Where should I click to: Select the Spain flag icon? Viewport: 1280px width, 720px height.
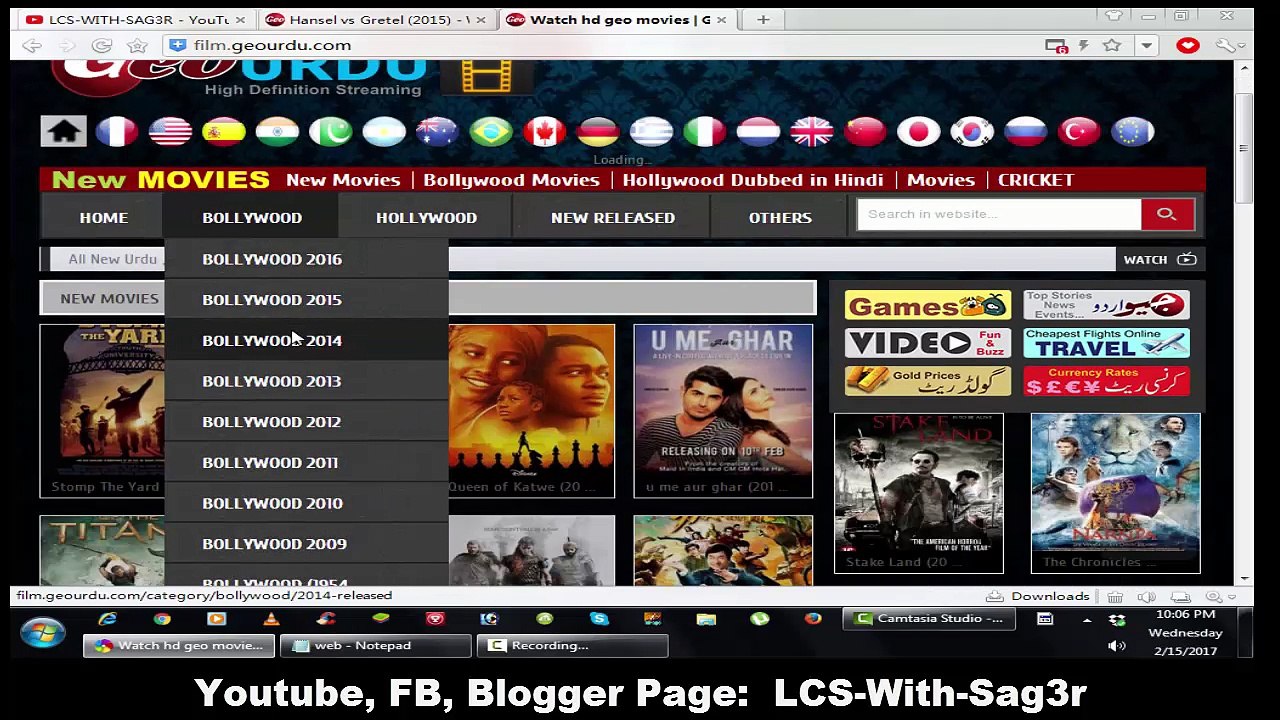coord(224,131)
